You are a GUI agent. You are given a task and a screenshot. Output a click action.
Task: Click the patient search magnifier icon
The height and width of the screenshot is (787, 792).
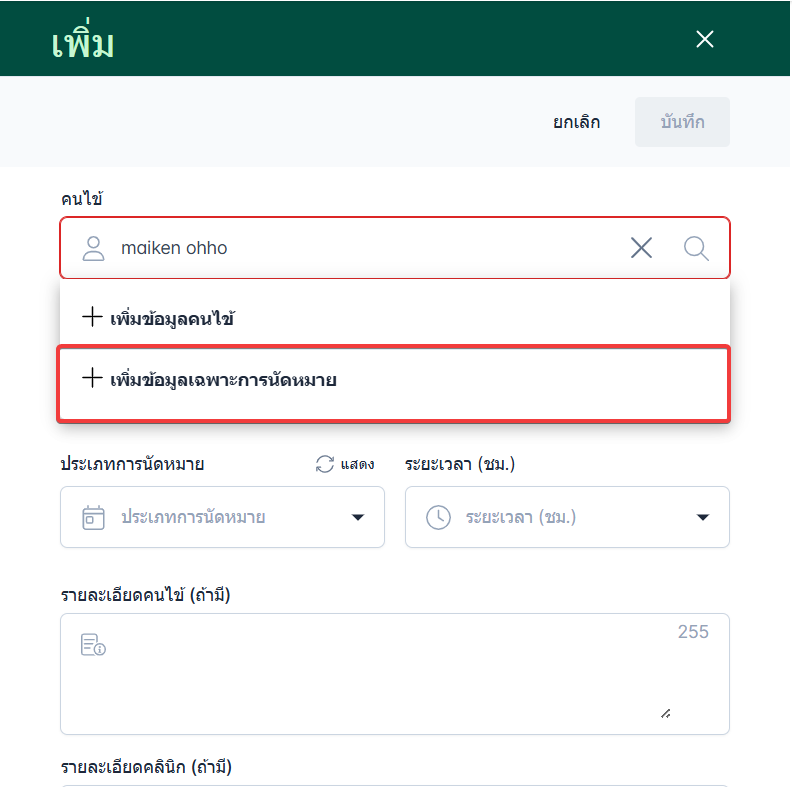tap(696, 248)
